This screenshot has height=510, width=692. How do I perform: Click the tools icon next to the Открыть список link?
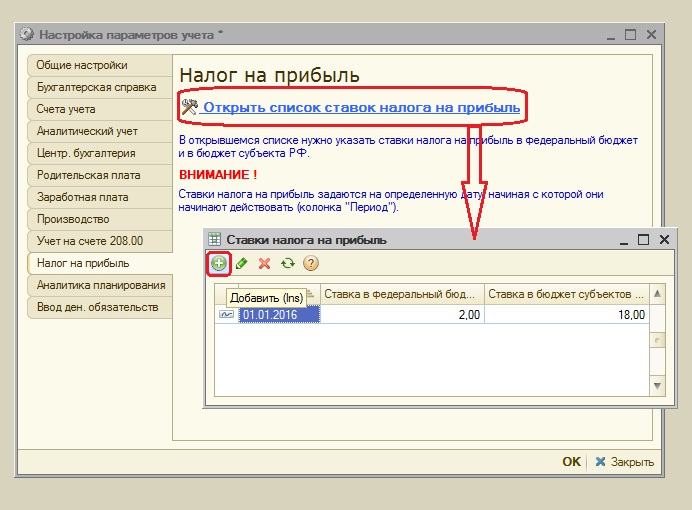[190, 107]
